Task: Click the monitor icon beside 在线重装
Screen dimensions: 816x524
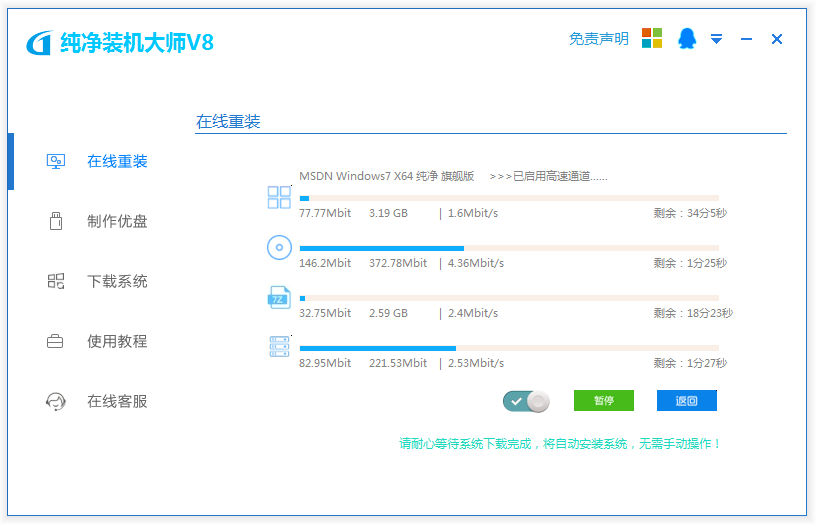Action: click(x=56, y=161)
